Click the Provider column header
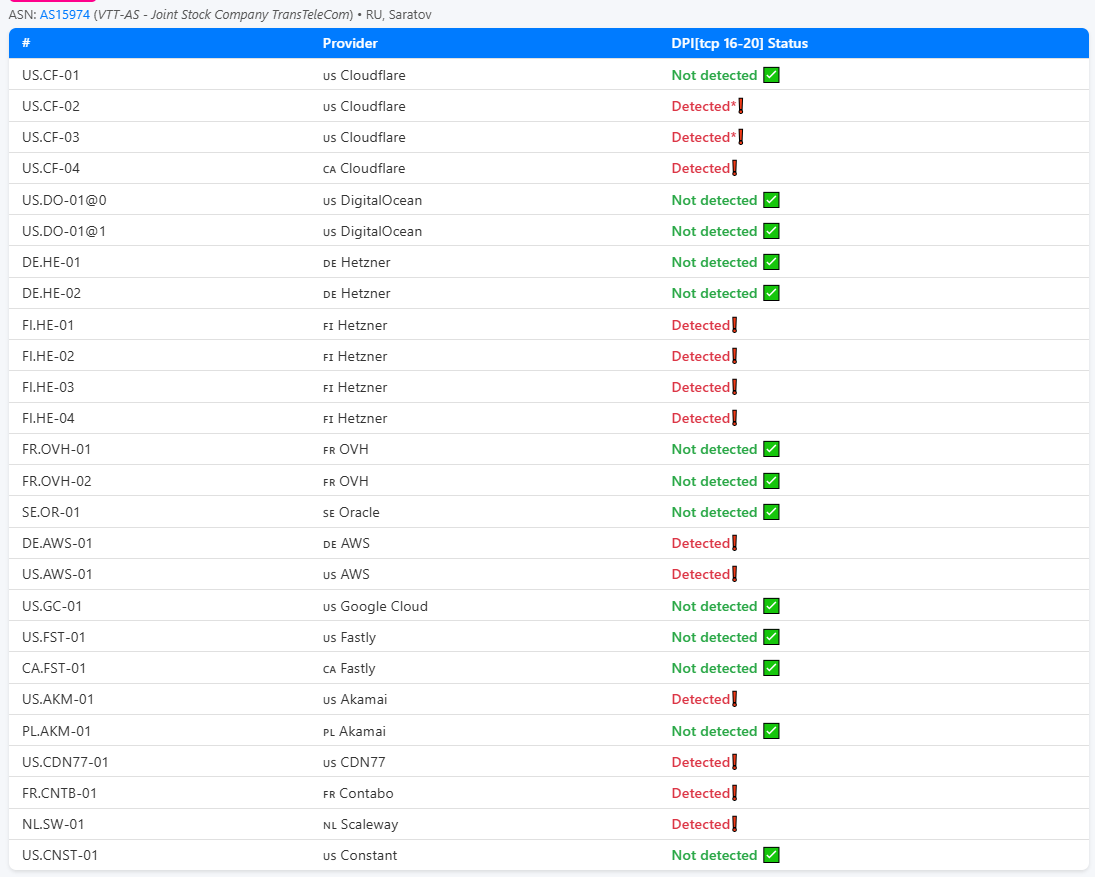The width and height of the screenshot is (1095, 877). click(x=350, y=44)
